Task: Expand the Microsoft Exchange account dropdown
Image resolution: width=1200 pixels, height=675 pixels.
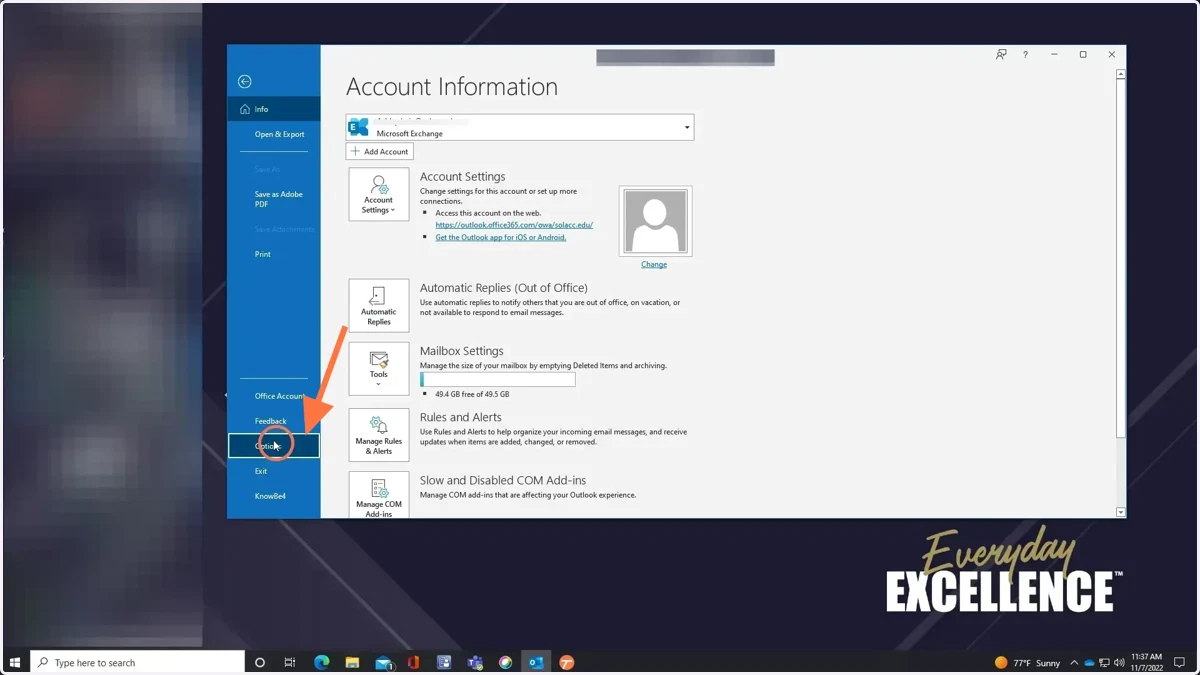Action: coord(687,127)
